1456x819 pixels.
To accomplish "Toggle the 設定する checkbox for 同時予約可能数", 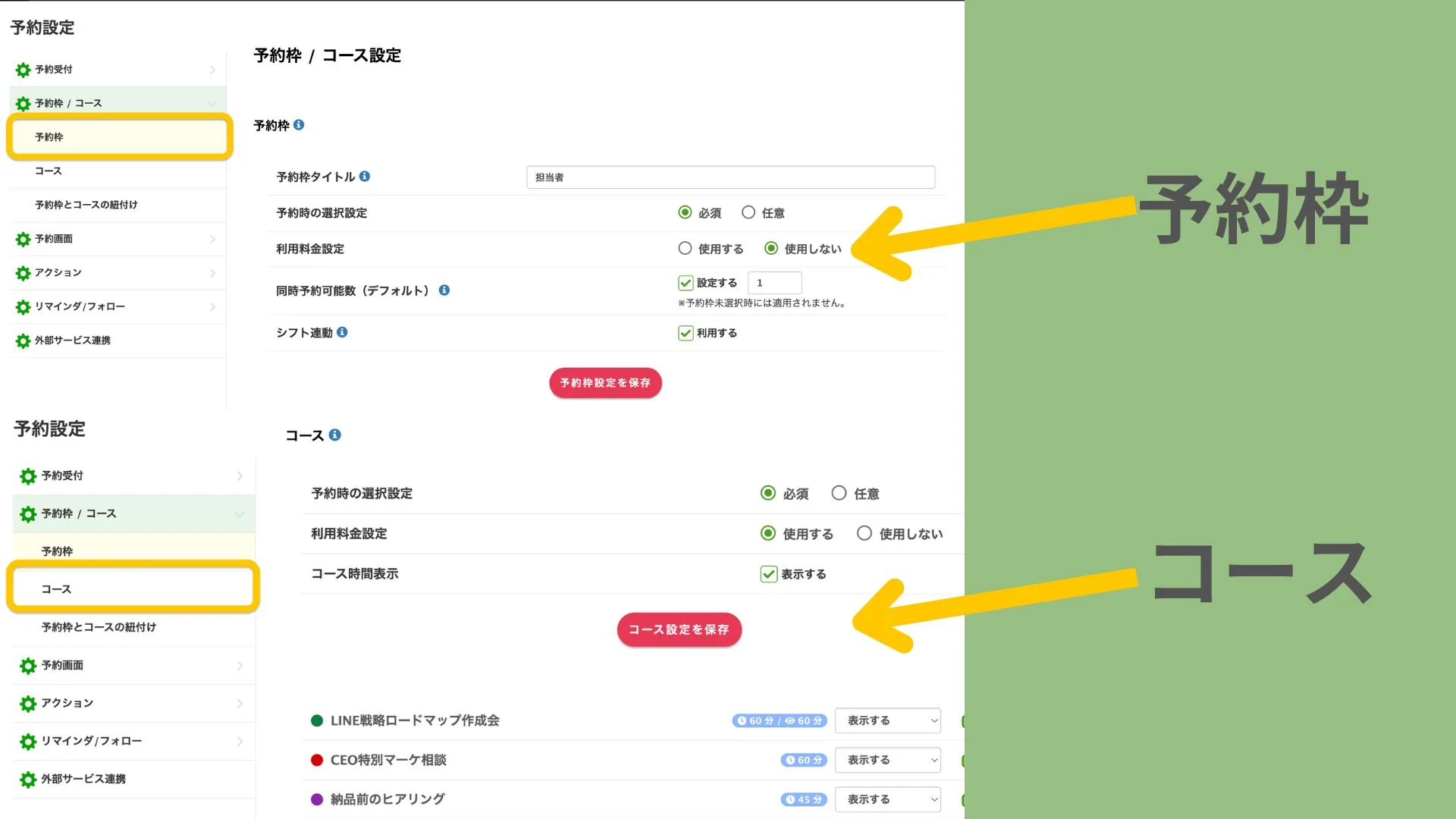I will tap(686, 283).
